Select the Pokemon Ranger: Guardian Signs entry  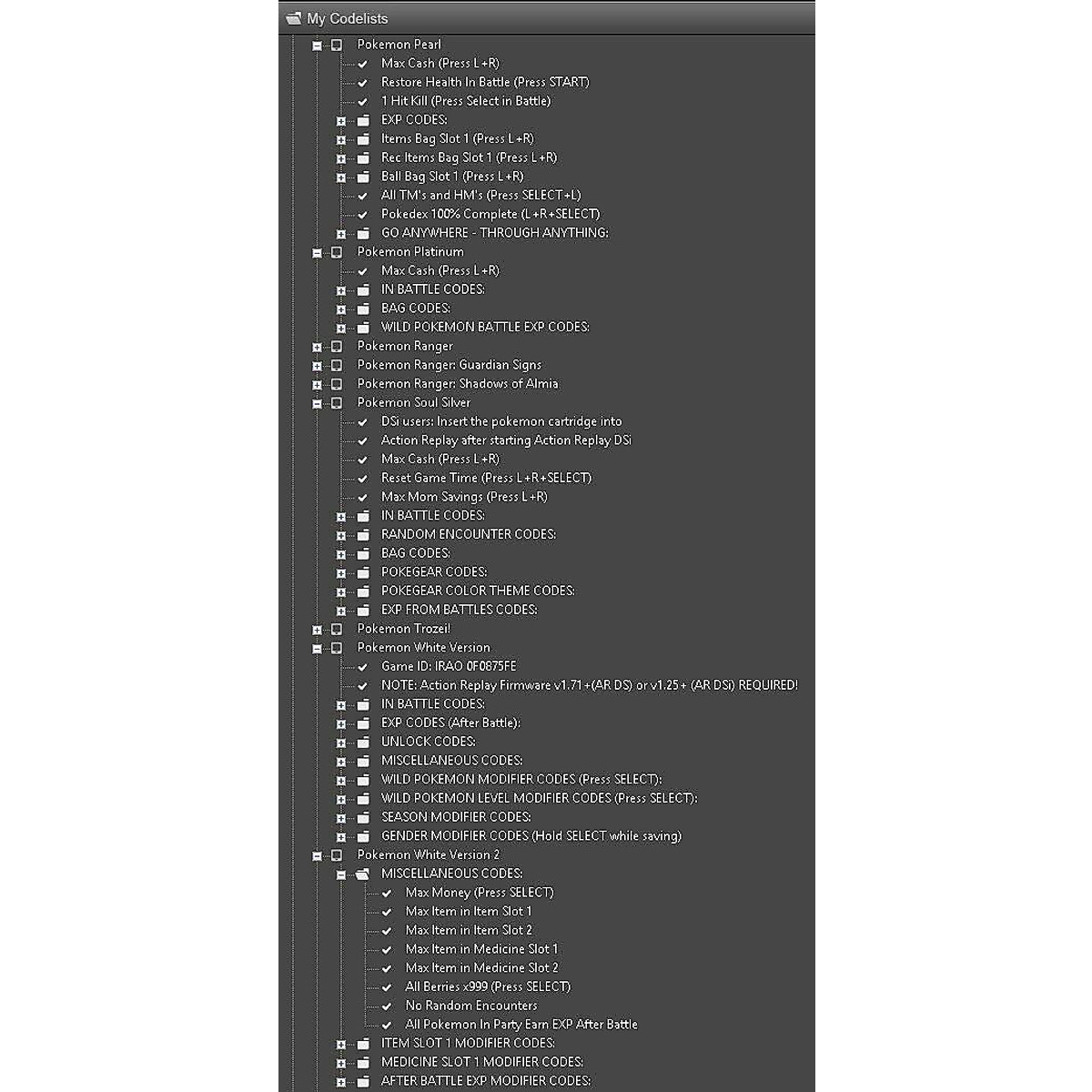pos(449,365)
